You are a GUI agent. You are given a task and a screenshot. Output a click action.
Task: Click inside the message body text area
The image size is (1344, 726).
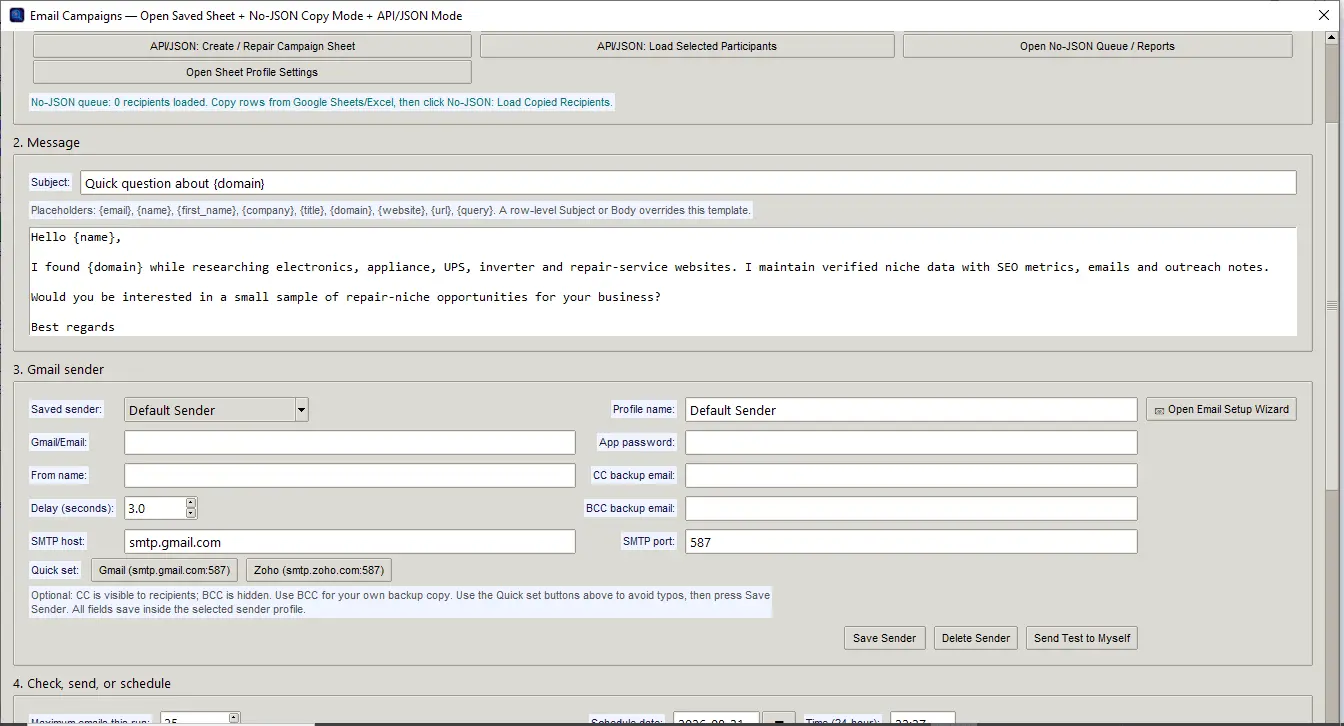663,282
